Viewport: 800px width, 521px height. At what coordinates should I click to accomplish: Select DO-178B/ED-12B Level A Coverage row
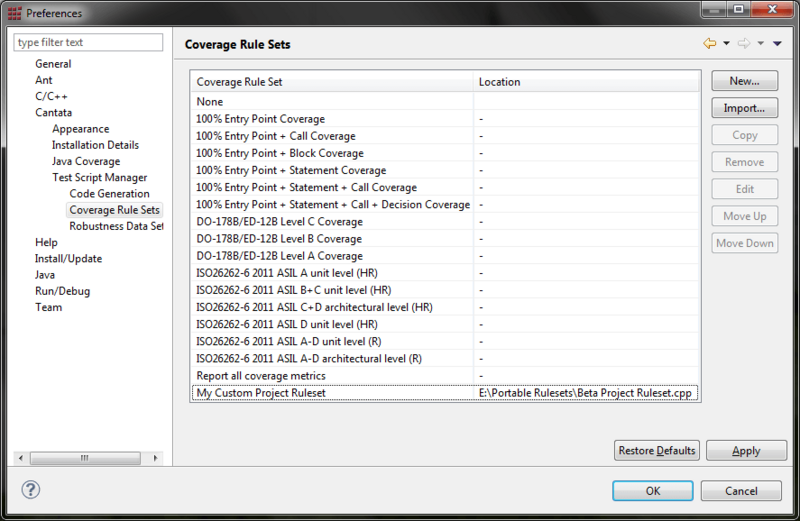[x=445, y=256]
